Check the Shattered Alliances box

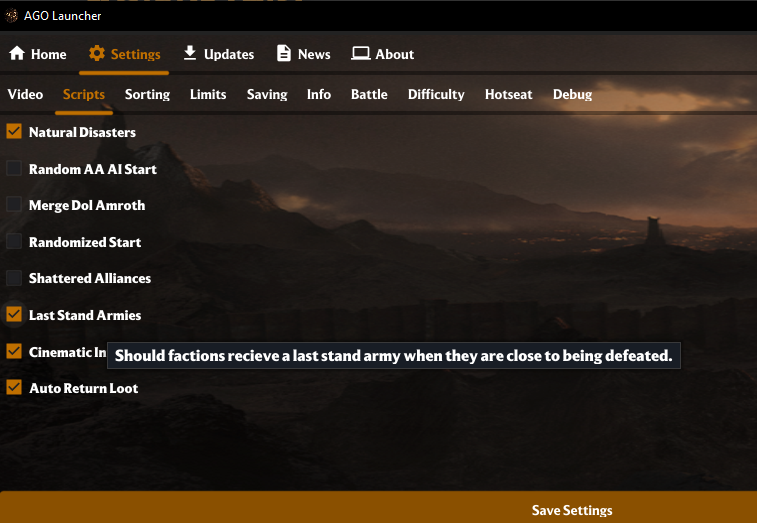14,278
